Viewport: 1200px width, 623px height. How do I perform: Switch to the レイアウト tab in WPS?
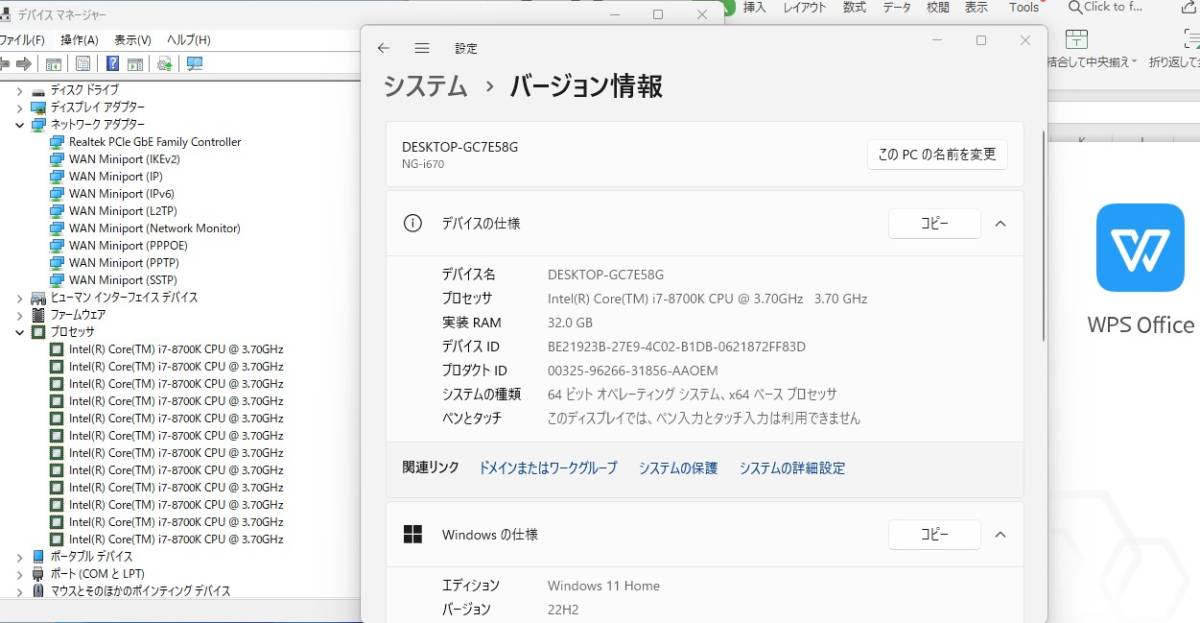point(805,7)
